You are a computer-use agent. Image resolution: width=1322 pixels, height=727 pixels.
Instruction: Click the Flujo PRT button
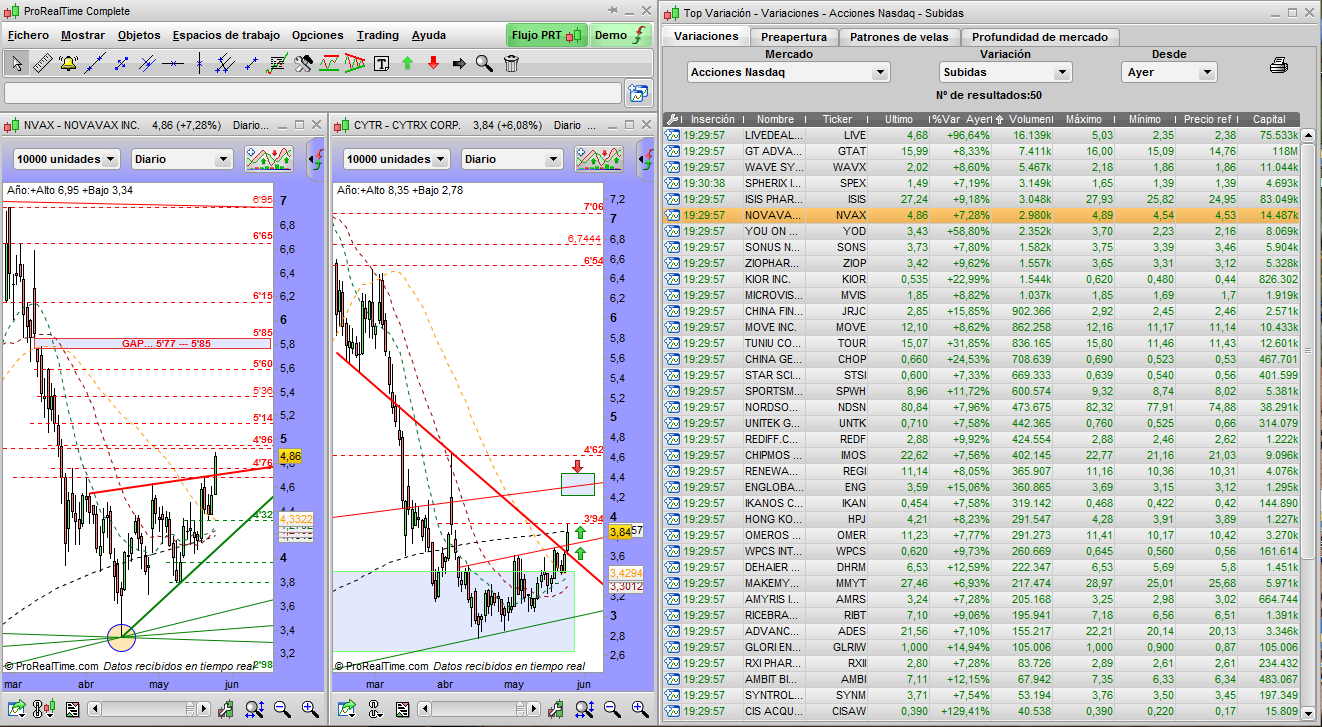[545, 35]
